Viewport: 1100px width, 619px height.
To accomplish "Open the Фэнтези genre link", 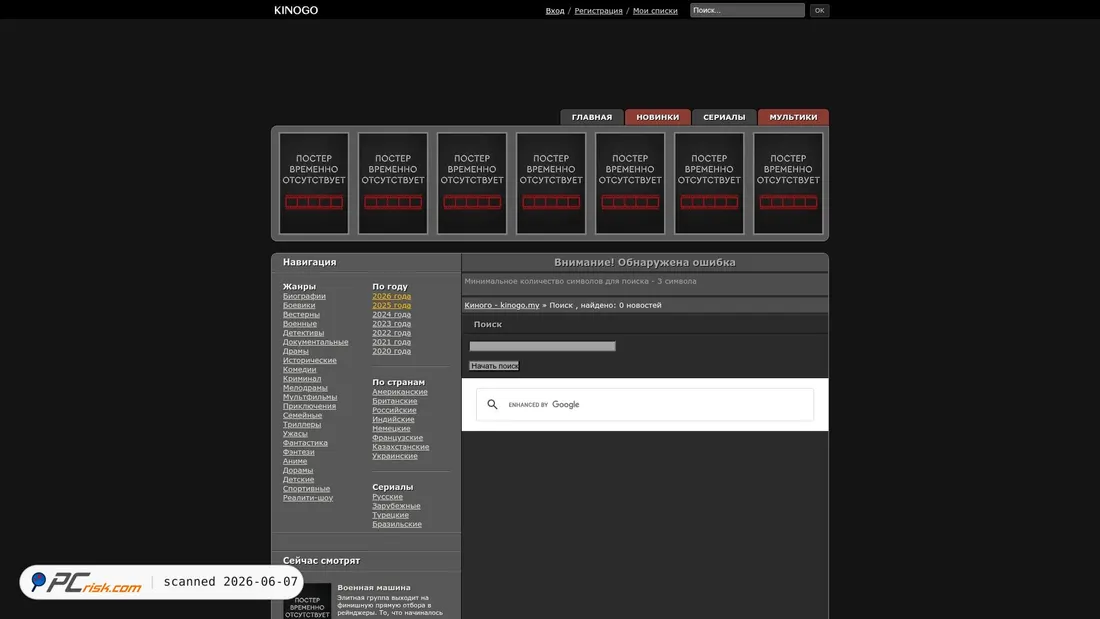I will [x=298, y=452].
